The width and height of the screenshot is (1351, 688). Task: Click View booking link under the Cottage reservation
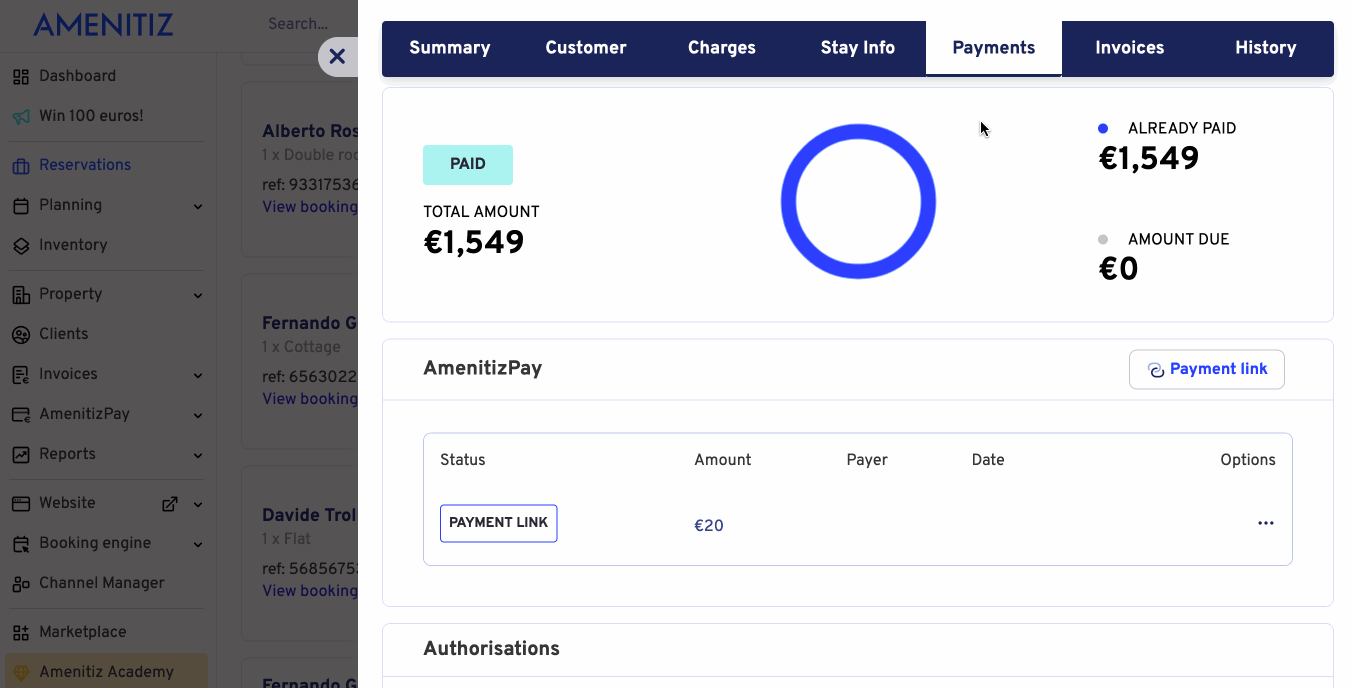pos(310,399)
